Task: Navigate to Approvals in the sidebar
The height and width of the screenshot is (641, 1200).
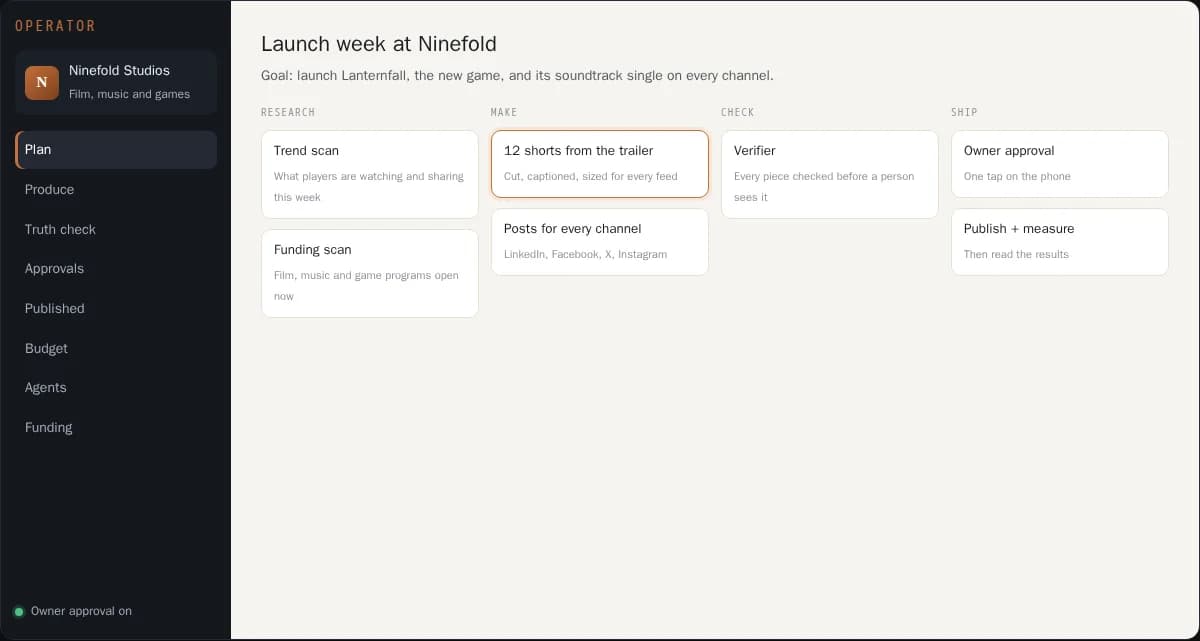Action: pyautogui.click(x=116, y=268)
